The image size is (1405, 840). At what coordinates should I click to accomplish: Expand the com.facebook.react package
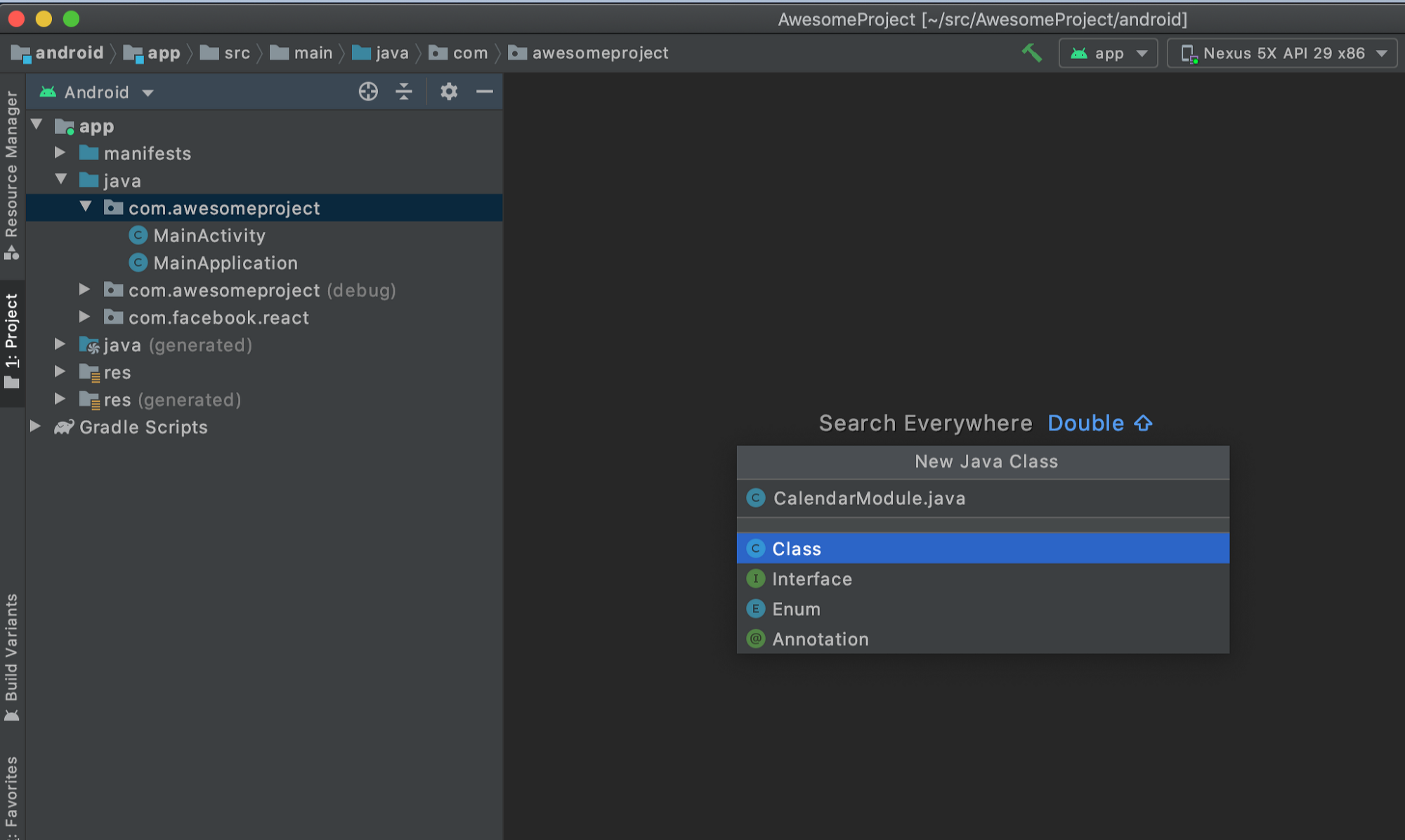84,317
